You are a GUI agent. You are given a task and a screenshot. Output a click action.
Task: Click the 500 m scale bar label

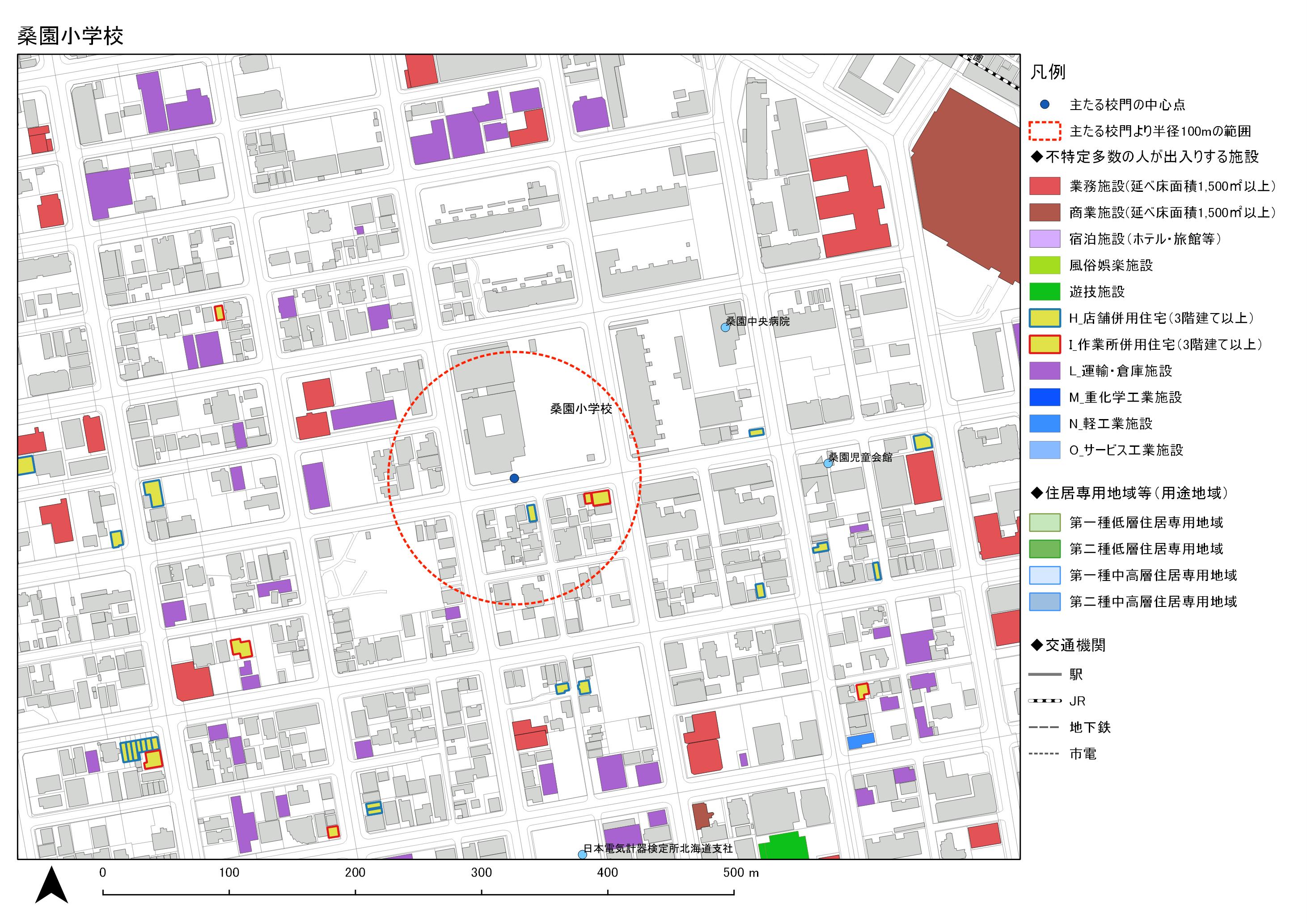pyautogui.click(x=741, y=872)
